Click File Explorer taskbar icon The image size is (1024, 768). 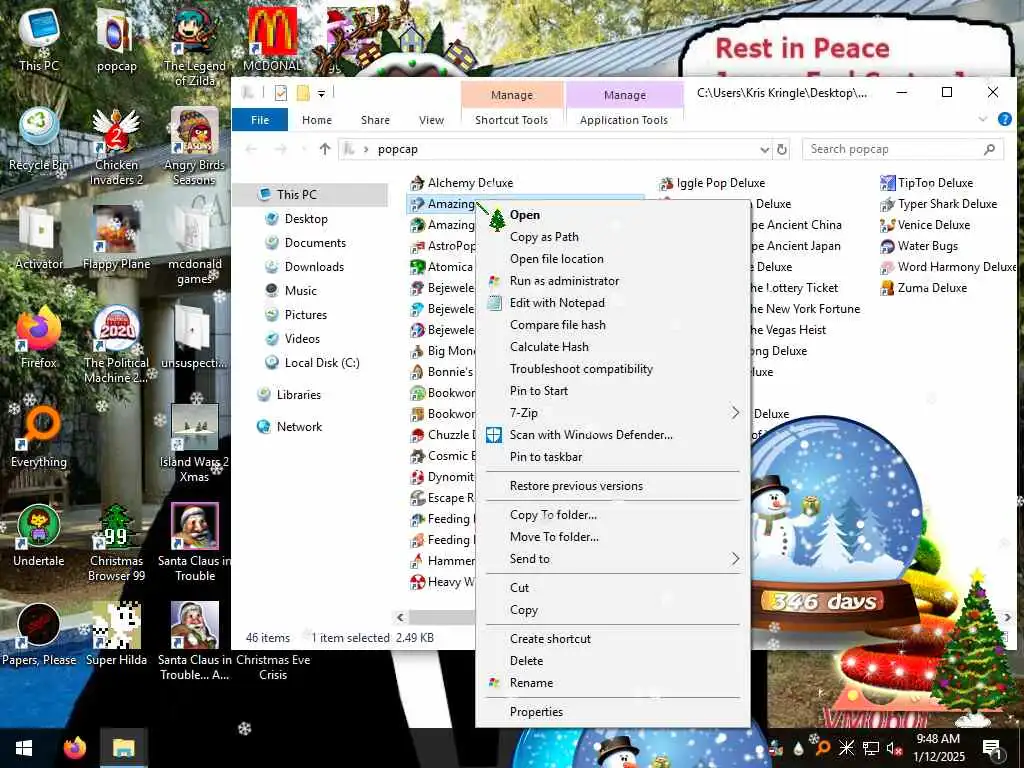click(123, 748)
